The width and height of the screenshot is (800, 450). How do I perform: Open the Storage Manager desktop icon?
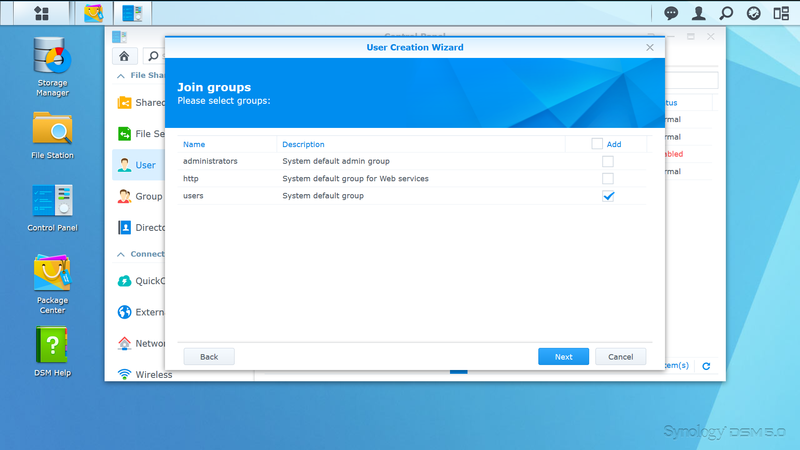point(52,66)
